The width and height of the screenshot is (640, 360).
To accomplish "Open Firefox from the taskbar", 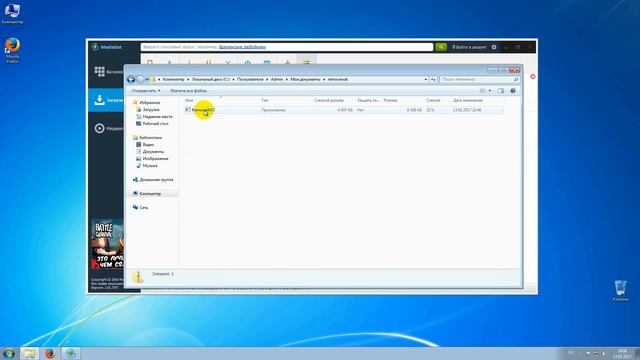I will pyautogui.click(x=50, y=353).
